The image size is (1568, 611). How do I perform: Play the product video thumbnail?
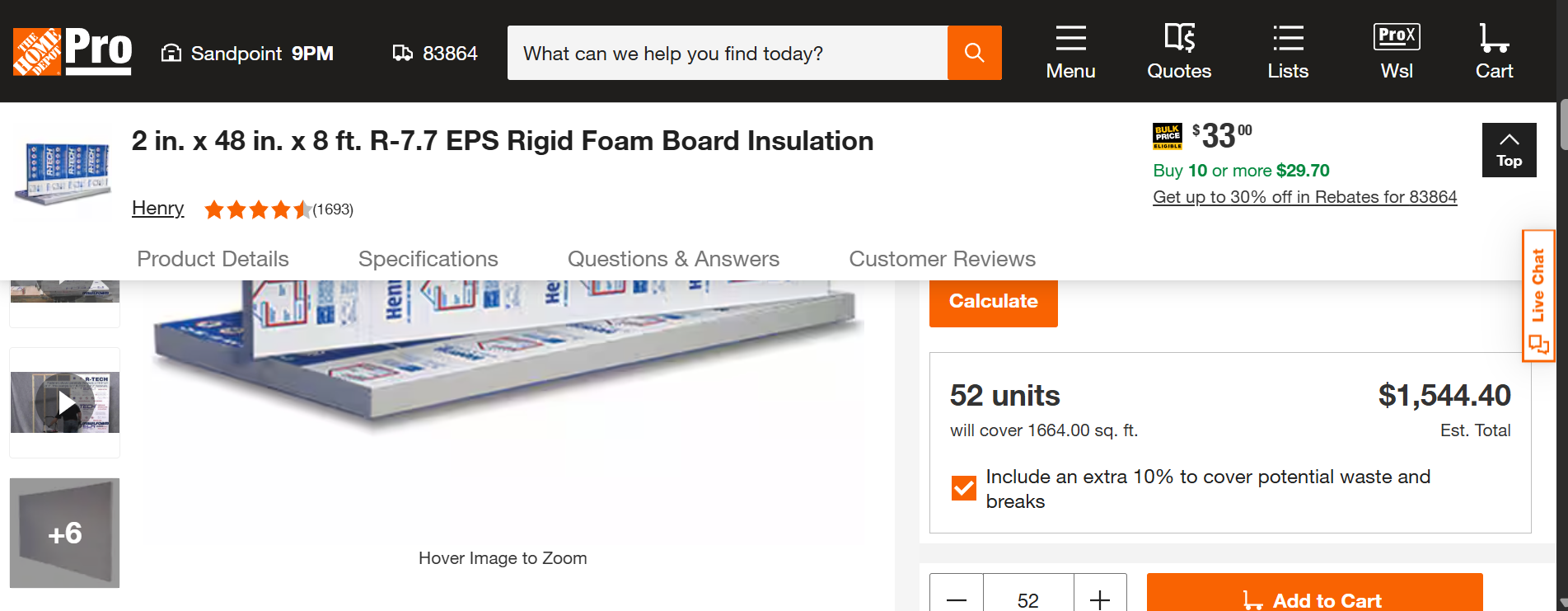coord(65,403)
